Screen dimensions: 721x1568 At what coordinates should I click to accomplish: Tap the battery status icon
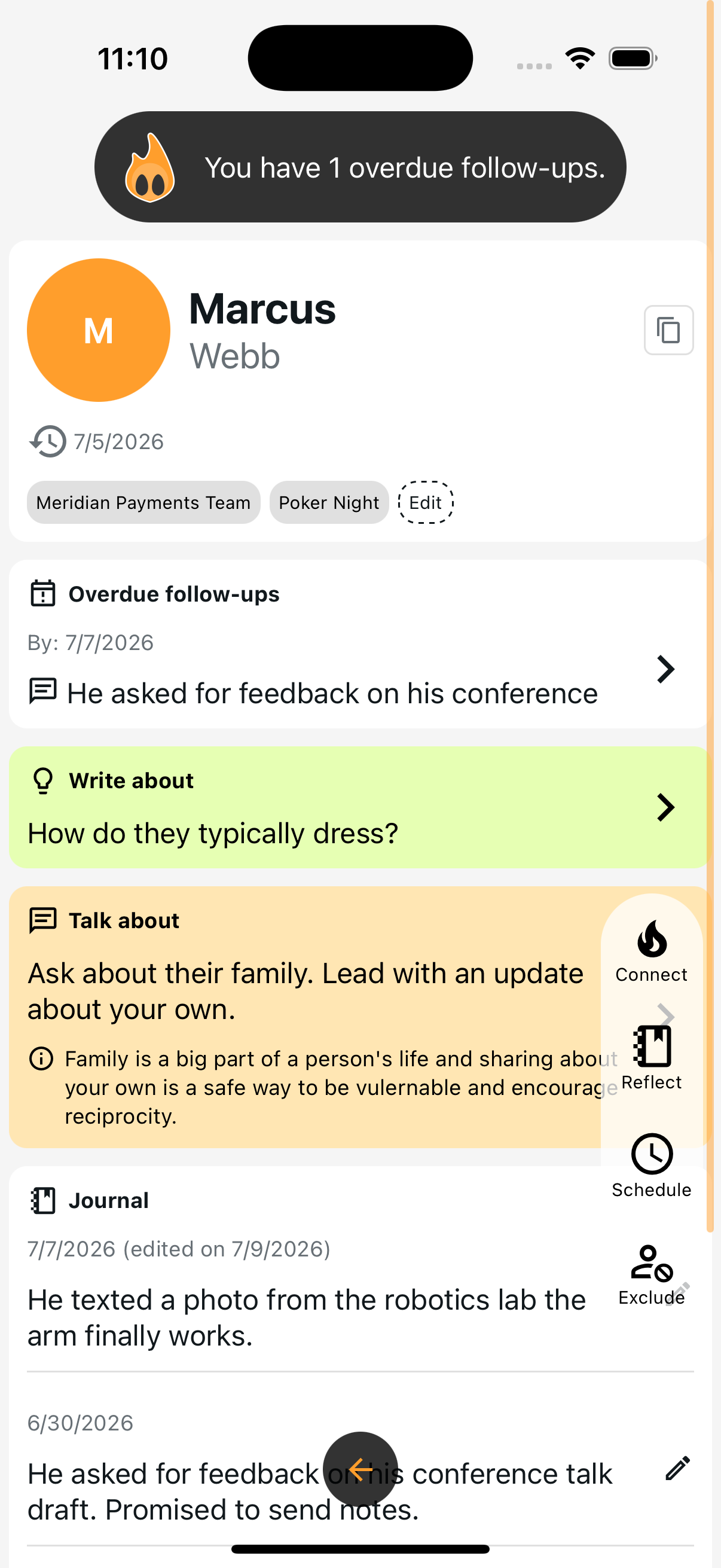pos(633,59)
